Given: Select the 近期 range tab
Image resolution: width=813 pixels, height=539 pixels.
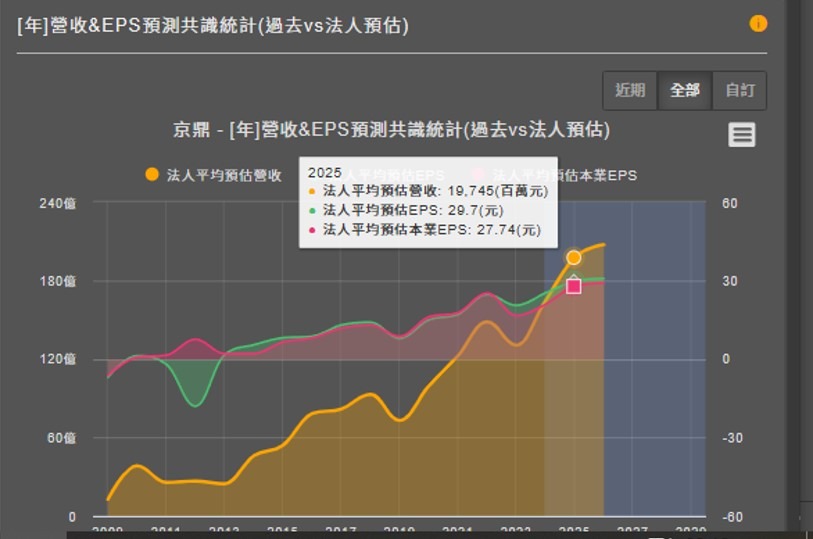Looking at the screenshot, I should tap(630, 91).
